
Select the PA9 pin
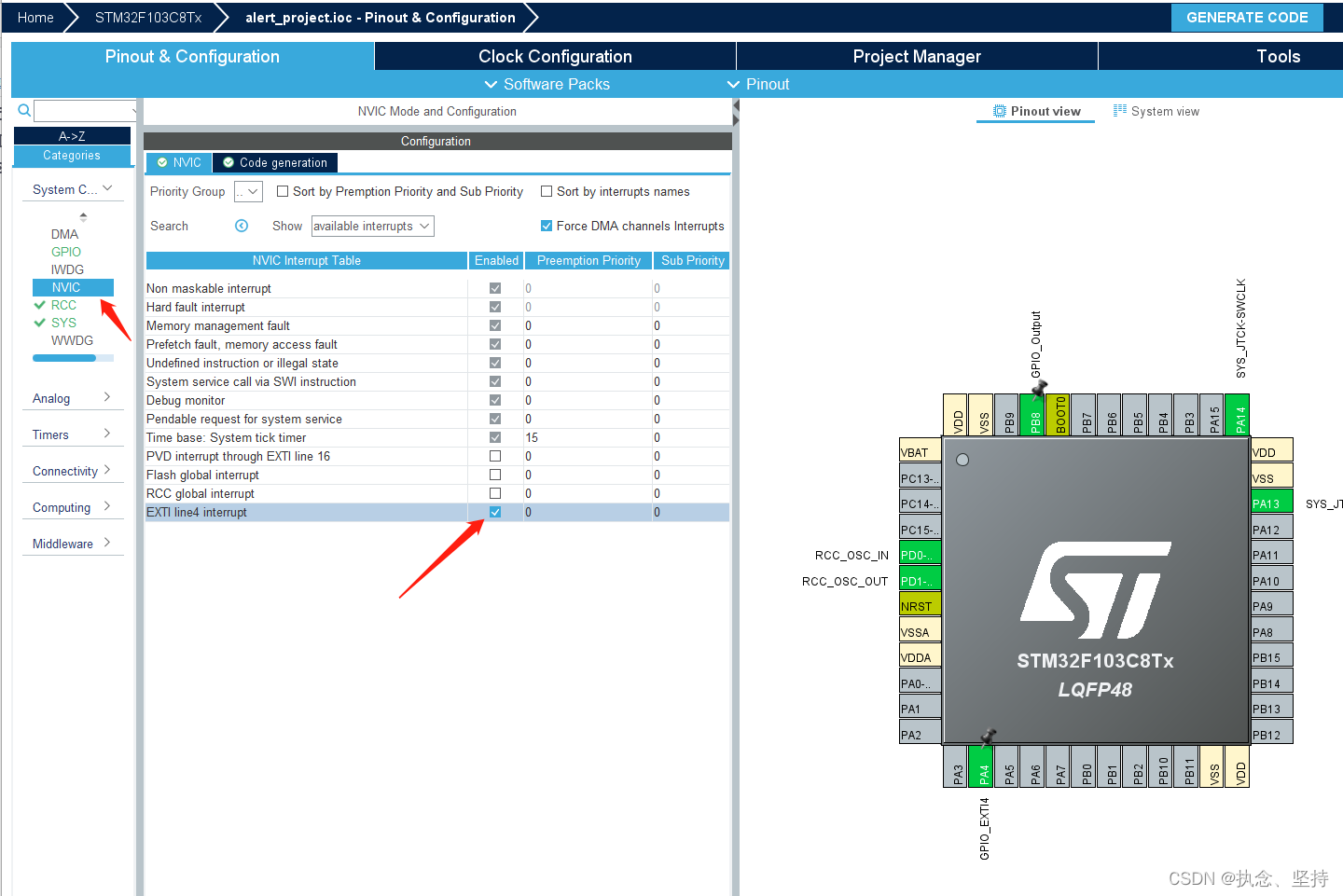point(1271,606)
